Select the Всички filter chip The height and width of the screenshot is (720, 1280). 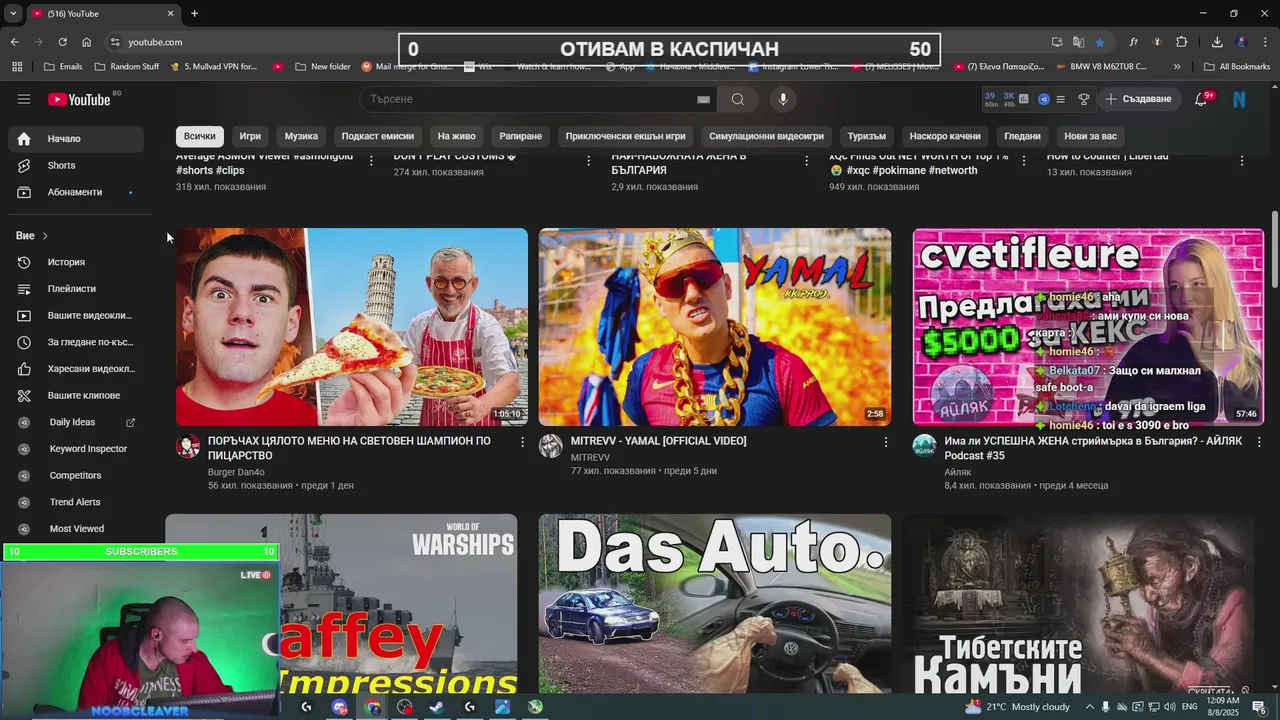pos(200,136)
